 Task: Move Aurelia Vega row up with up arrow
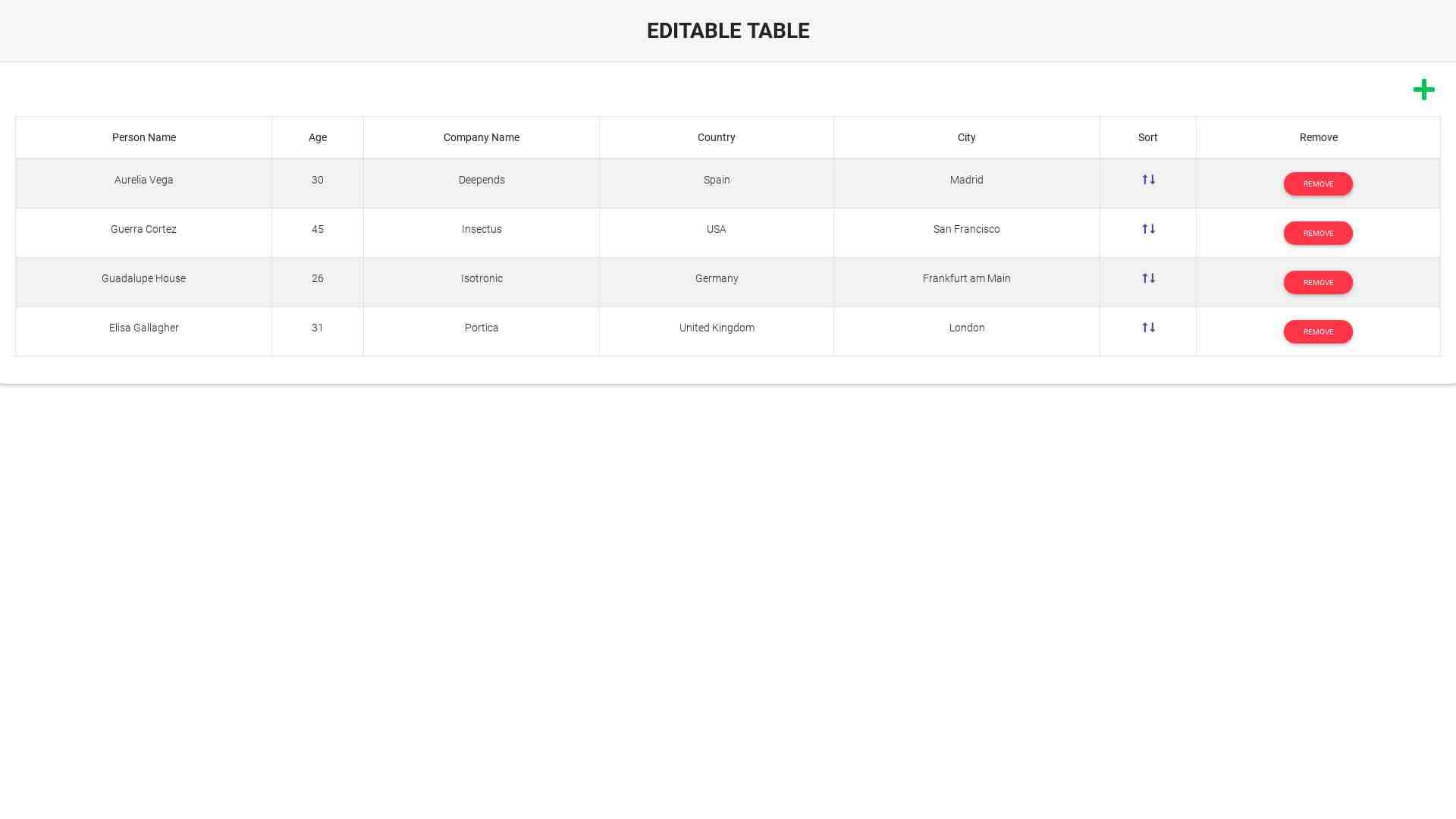[1144, 180]
